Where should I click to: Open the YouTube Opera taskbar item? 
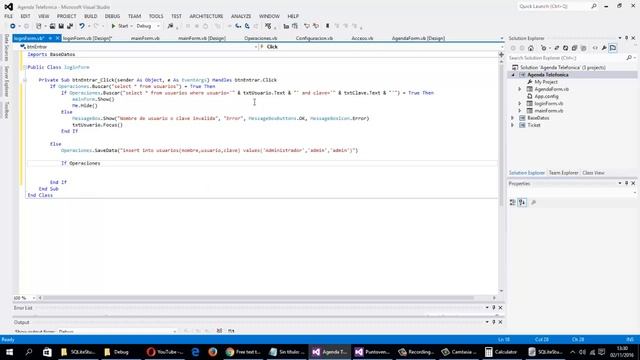(x=165, y=352)
